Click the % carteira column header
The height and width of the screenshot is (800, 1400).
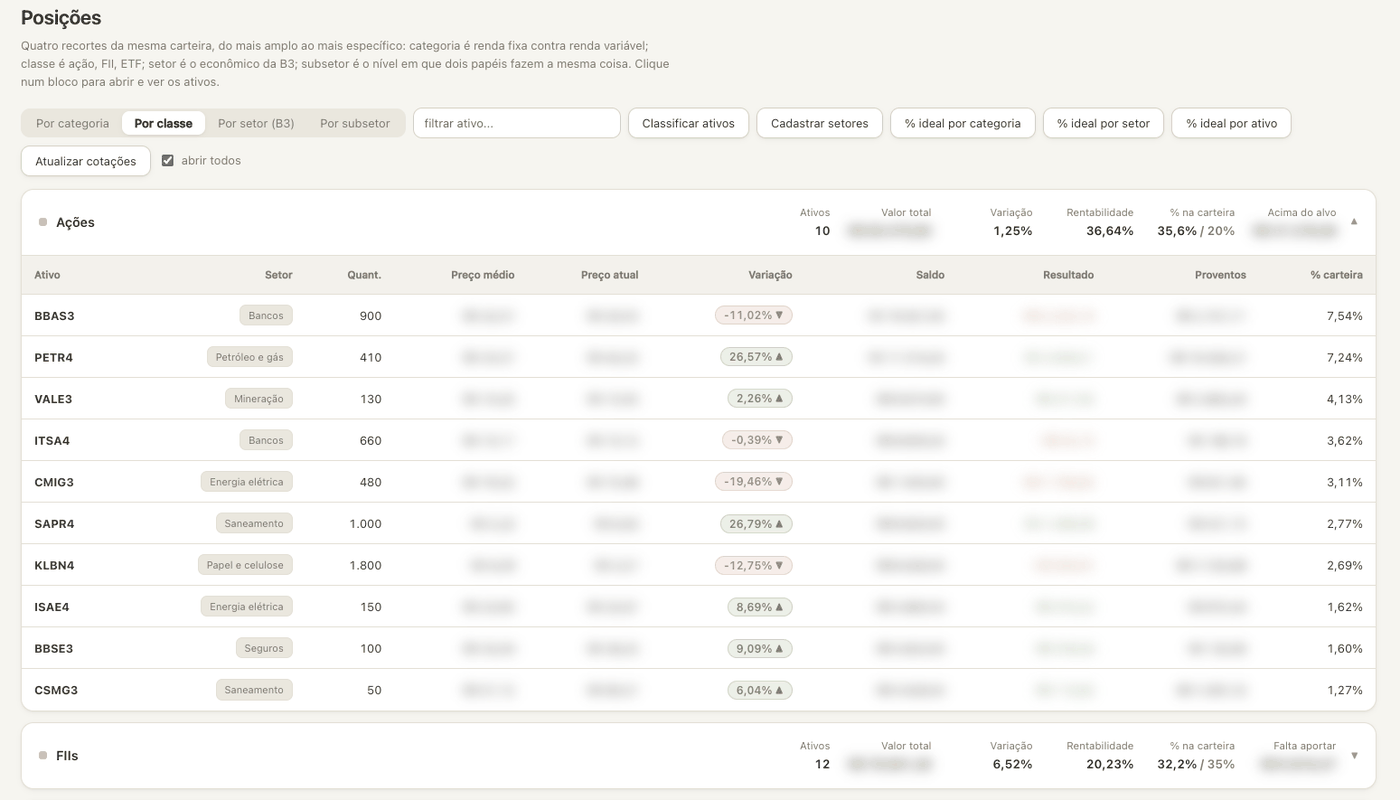(x=1337, y=275)
